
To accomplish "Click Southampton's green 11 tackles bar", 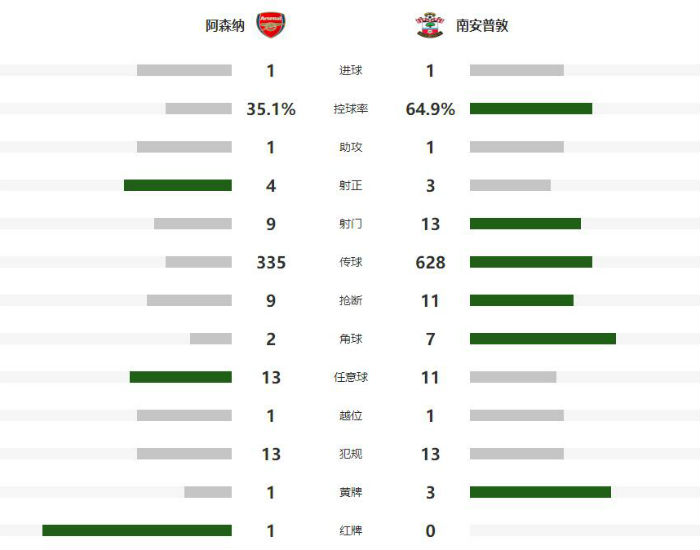I will pos(522,300).
